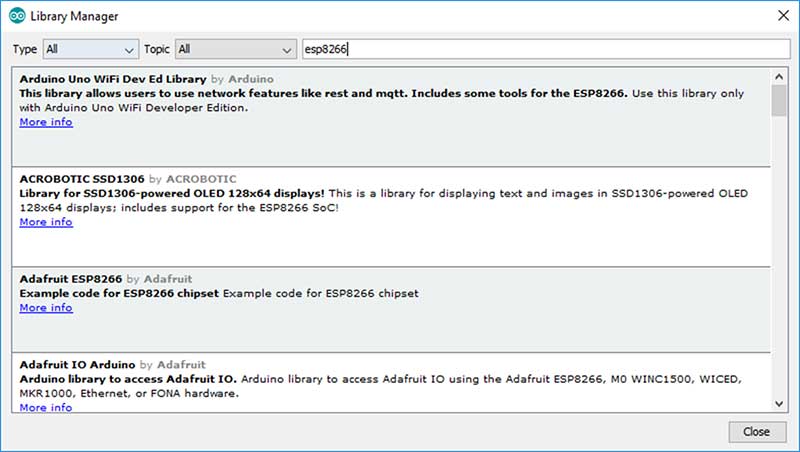Click the Arduino logo icon in title bar

[16, 16]
